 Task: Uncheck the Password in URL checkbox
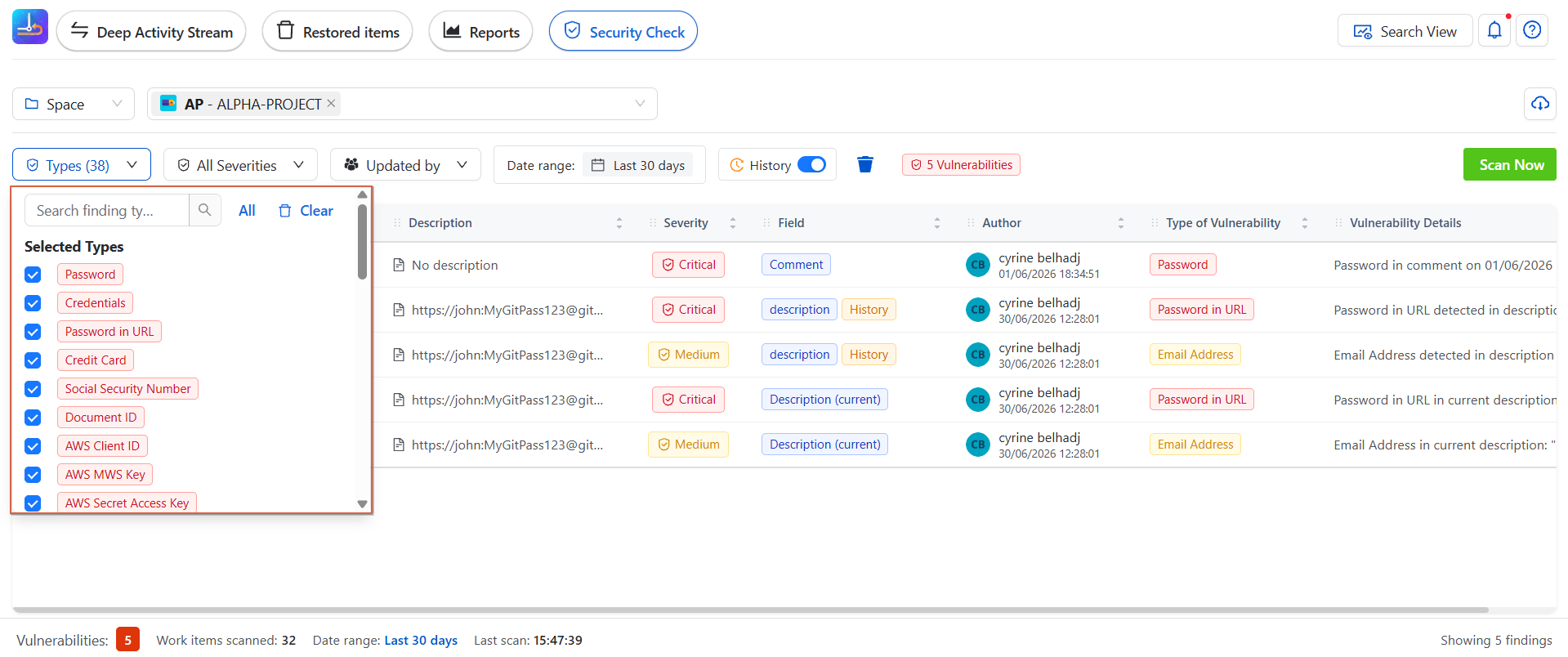[33, 332]
